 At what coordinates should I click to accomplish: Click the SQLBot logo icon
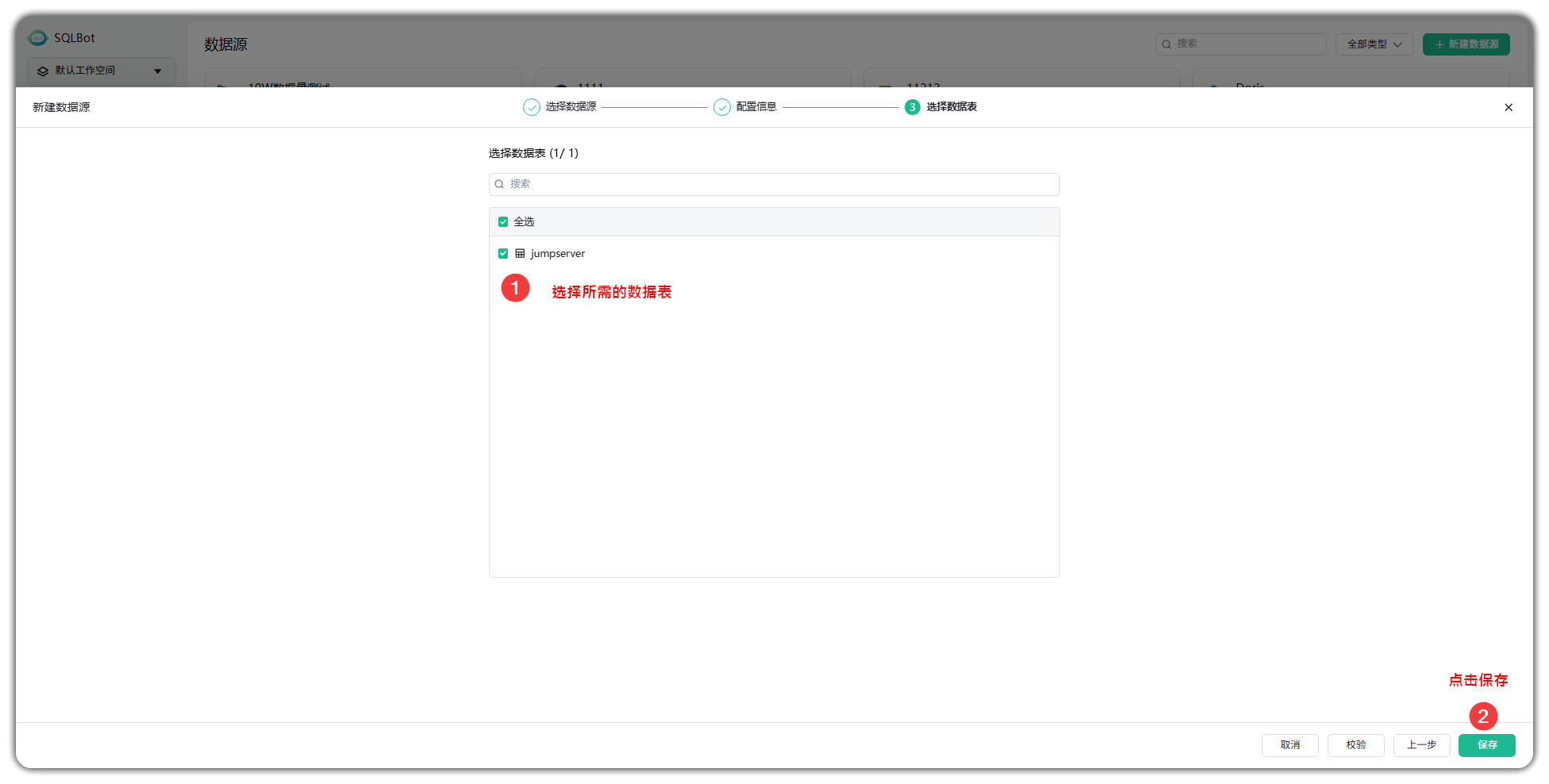tap(37, 37)
